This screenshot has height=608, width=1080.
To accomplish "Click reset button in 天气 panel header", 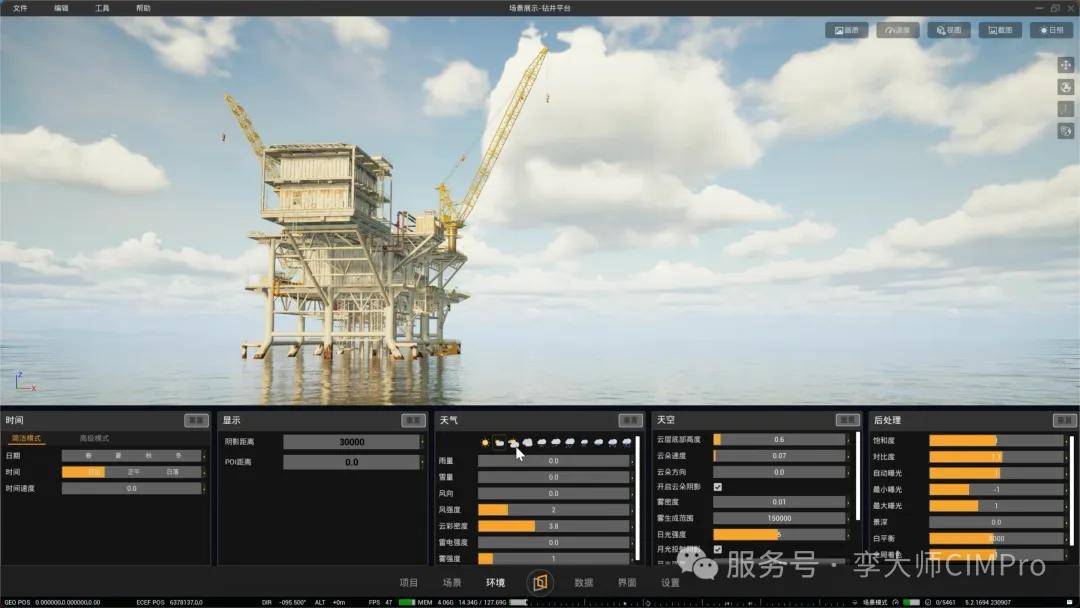I will (630, 421).
